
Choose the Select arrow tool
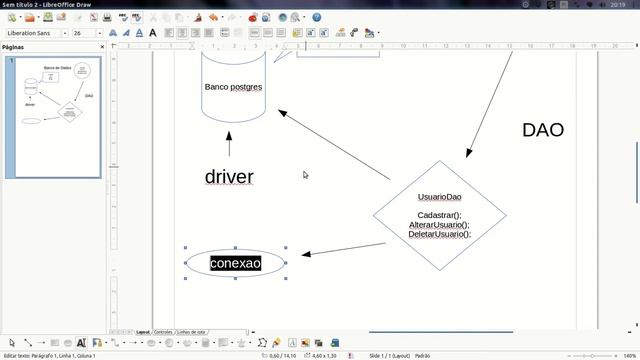coord(12,343)
